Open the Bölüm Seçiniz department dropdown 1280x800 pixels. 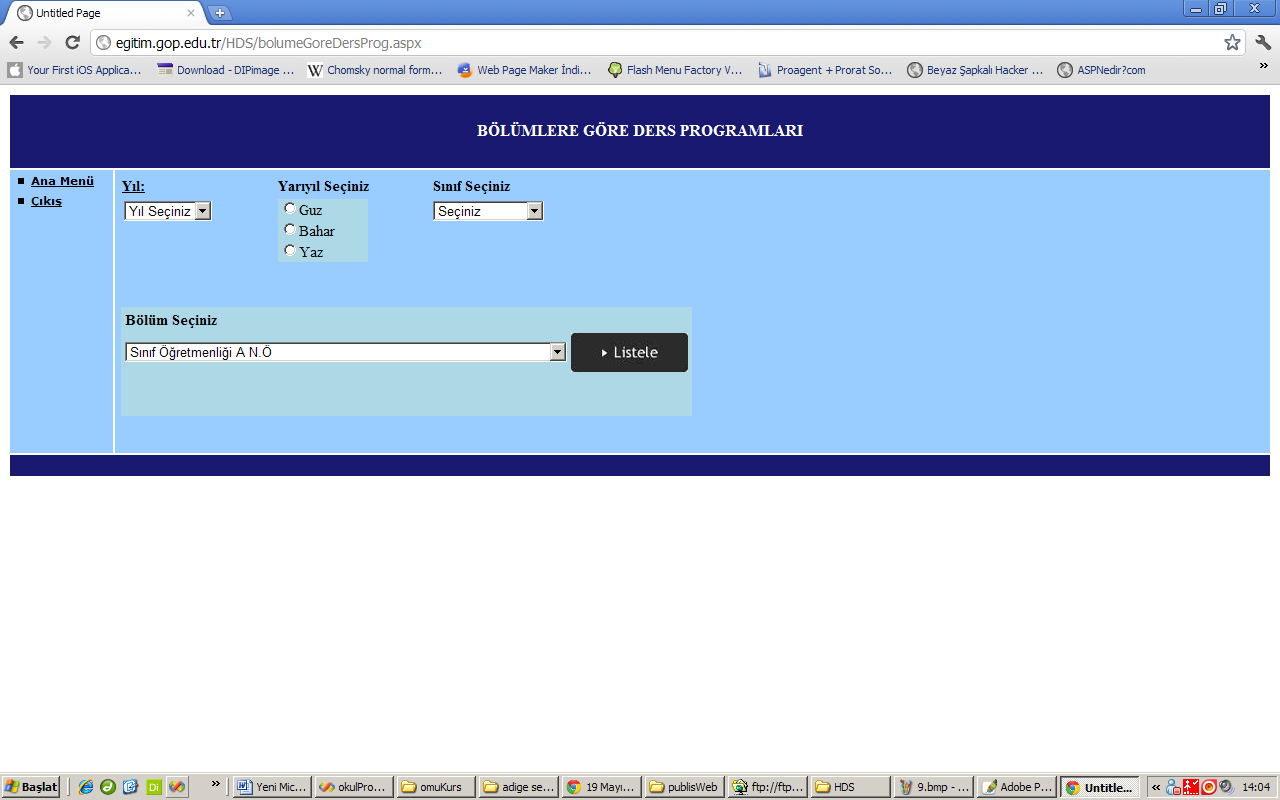[x=345, y=352]
